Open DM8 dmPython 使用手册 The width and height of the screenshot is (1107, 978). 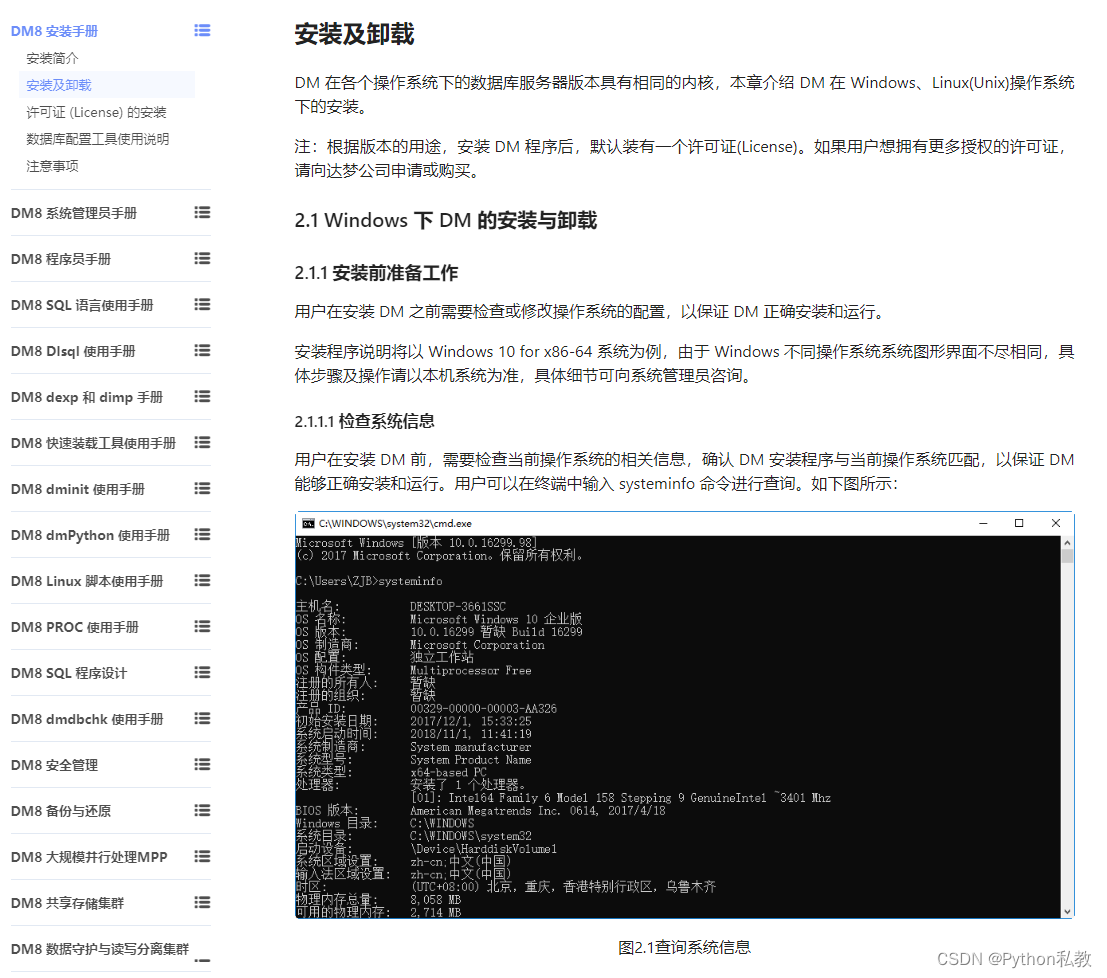(90, 535)
